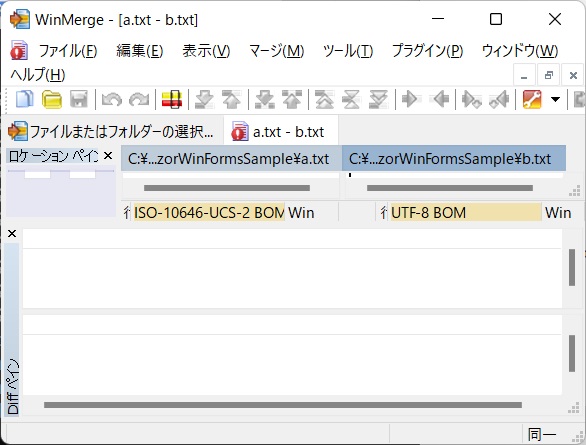This screenshot has width=586, height=445.
Task: Close the Diff ペイン with its X
Action: (12, 234)
